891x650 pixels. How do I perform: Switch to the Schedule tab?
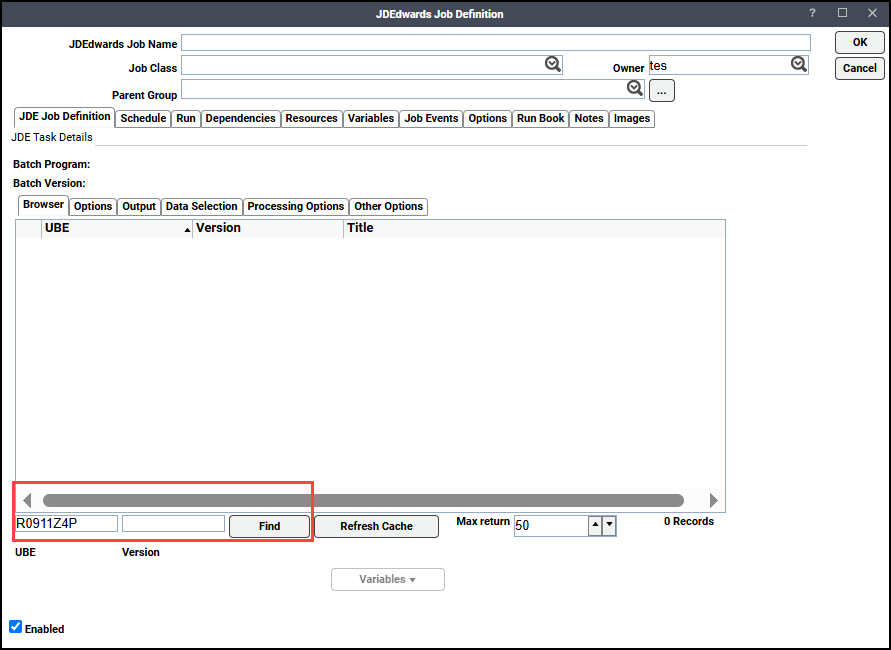143,118
